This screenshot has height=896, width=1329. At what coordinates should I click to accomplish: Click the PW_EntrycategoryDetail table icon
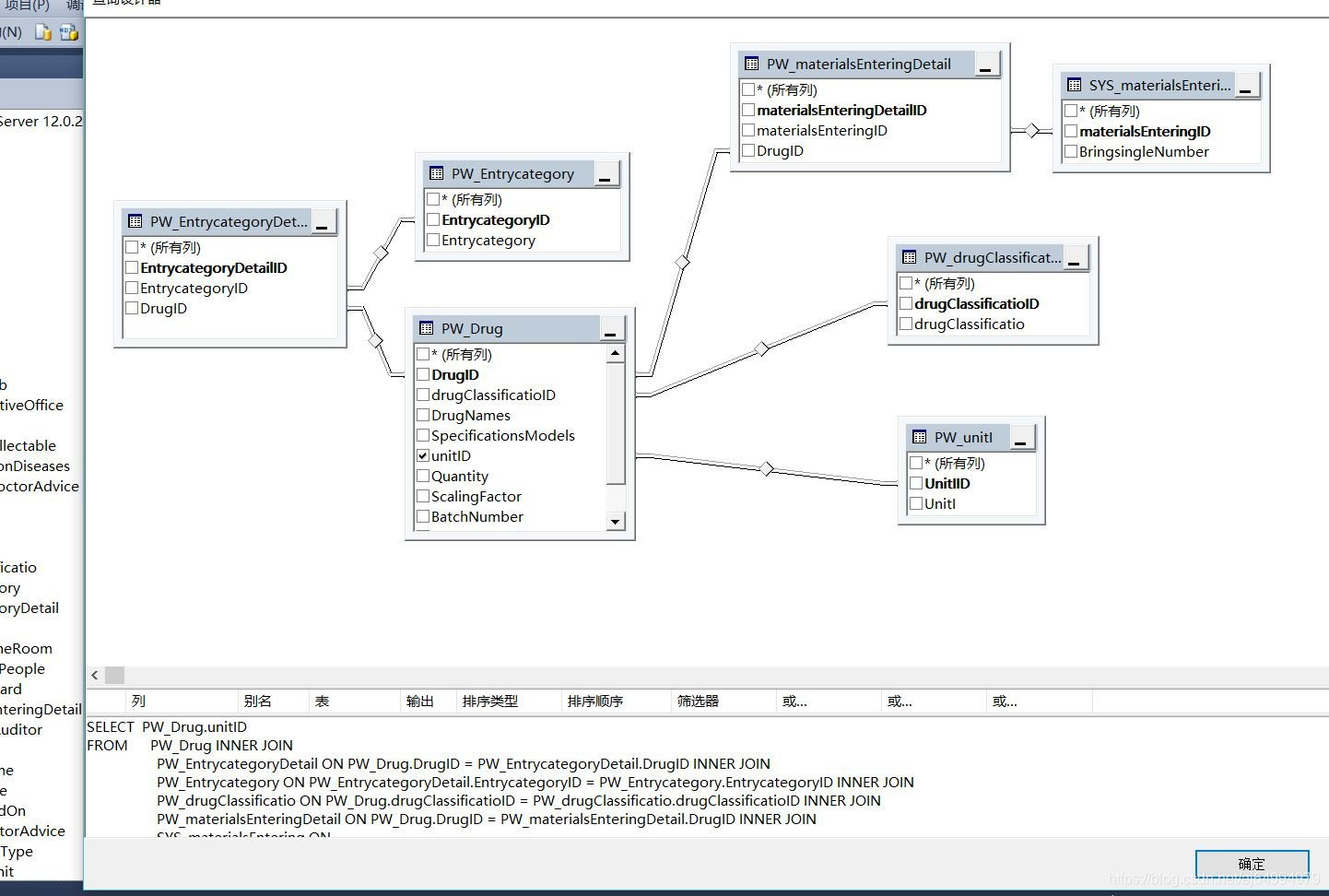pyautogui.click(x=135, y=221)
